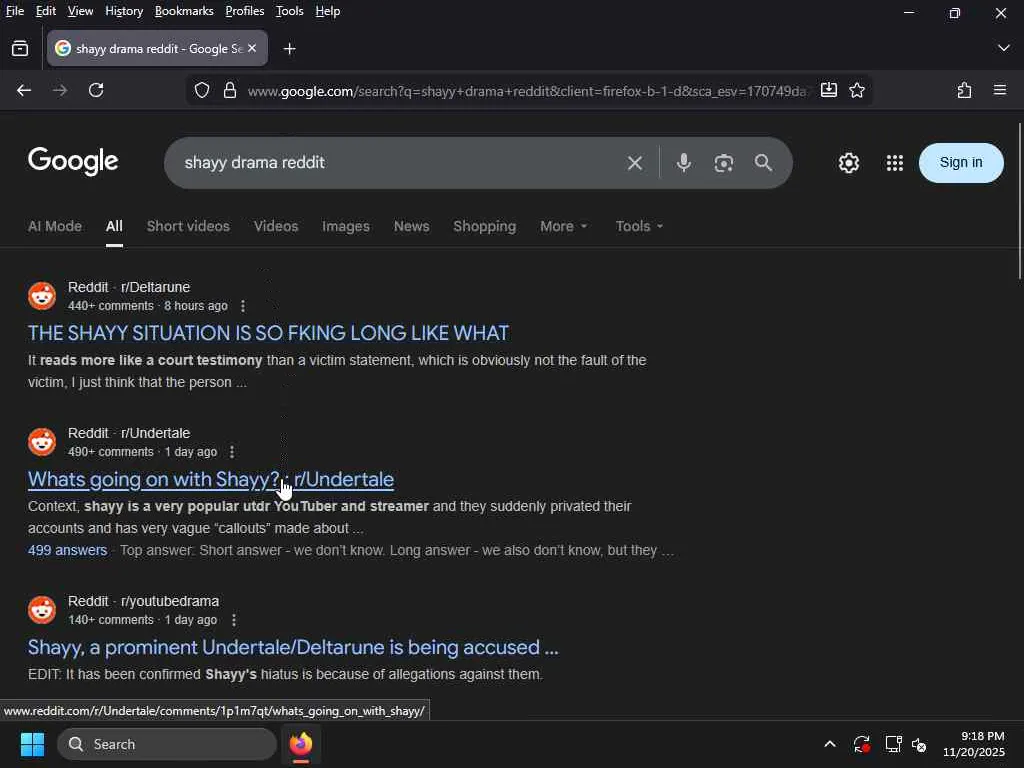Open the Firefox application hamburger menu

click(1000, 90)
